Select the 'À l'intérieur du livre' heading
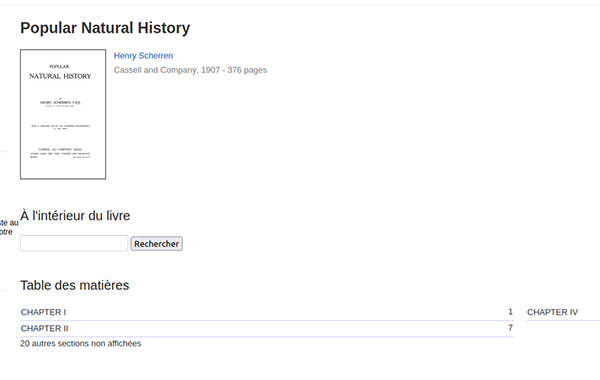 click(75, 216)
